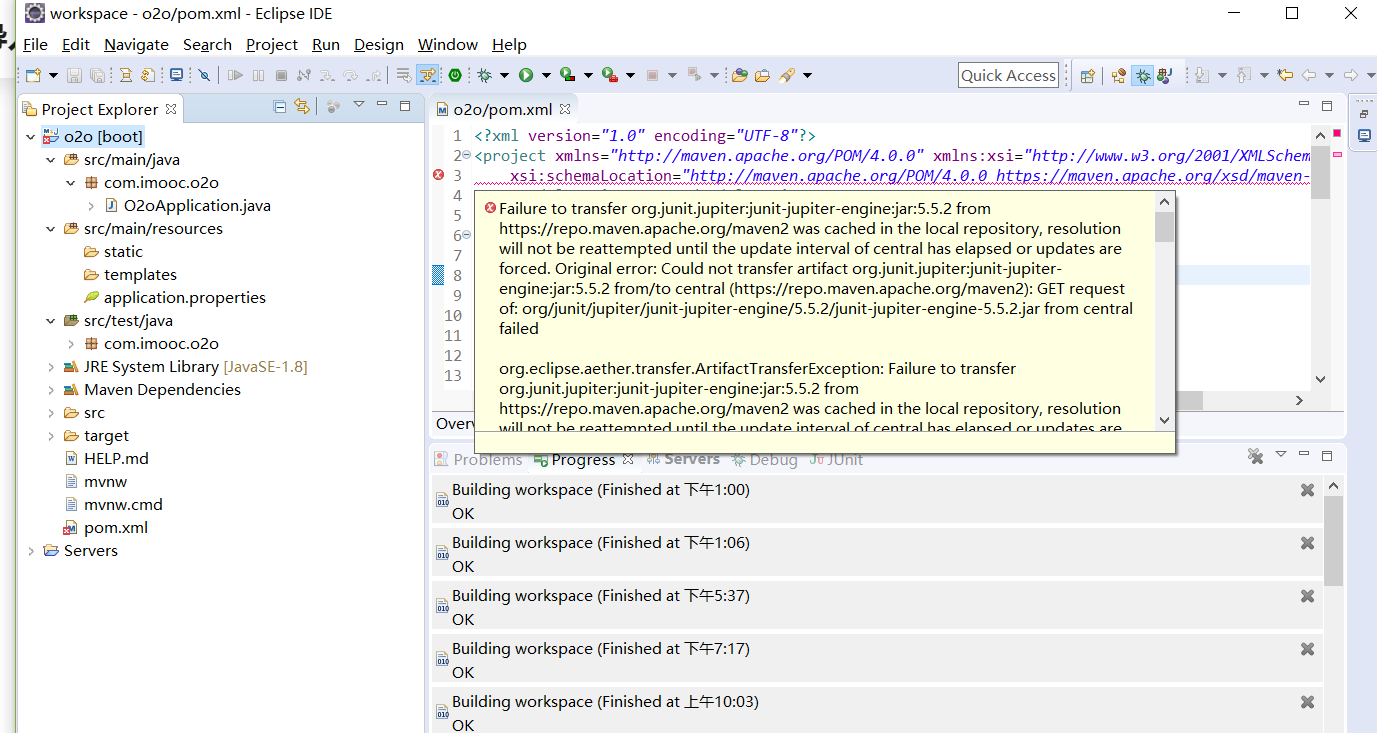The height and width of the screenshot is (733, 1377).
Task: Toggle code folding on line 2
Action: click(467, 155)
